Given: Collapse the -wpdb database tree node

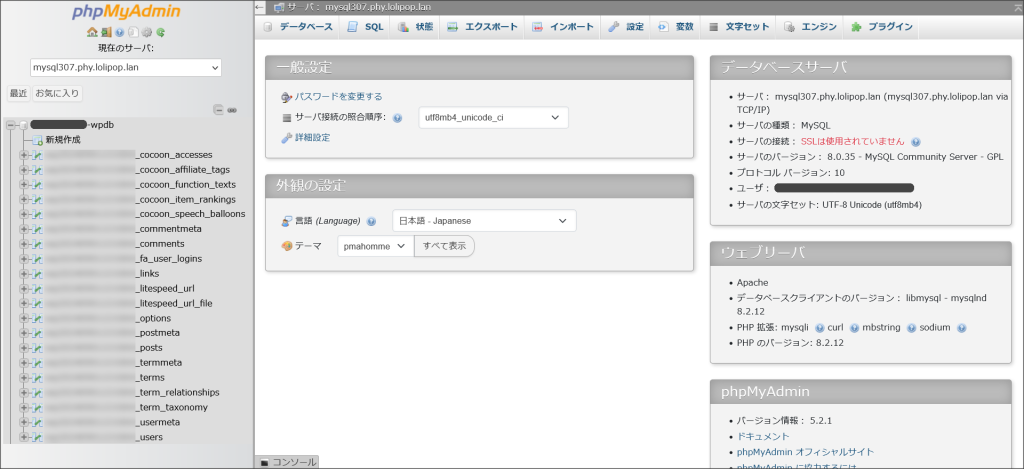Looking at the screenshot, I should (10, 125).
